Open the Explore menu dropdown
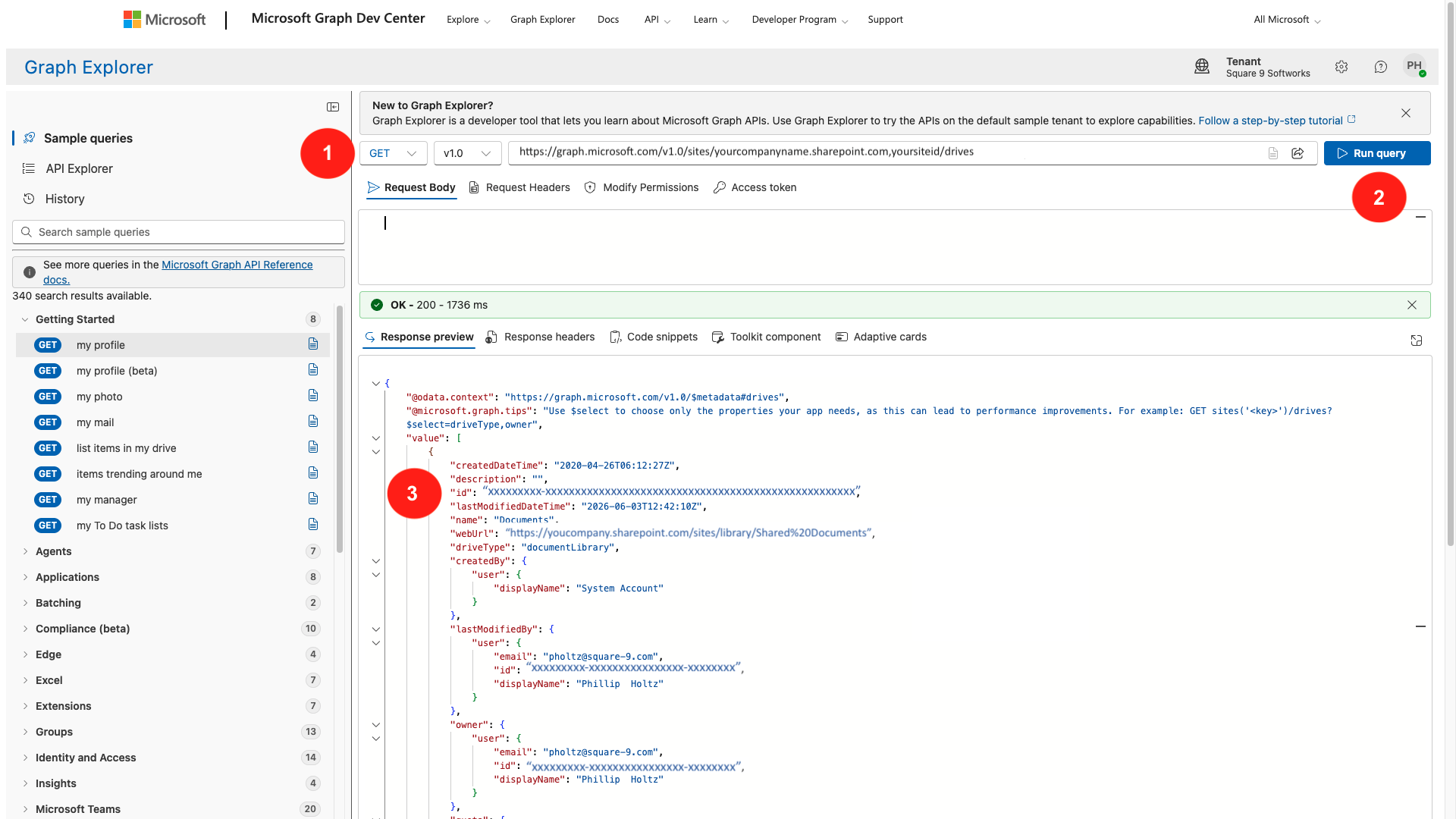 469,20
